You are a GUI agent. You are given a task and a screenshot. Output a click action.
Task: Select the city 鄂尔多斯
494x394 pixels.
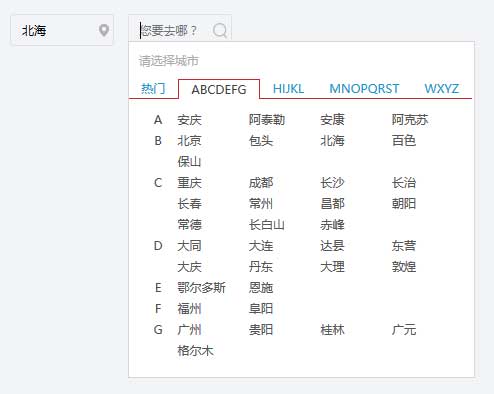point(201,288)
